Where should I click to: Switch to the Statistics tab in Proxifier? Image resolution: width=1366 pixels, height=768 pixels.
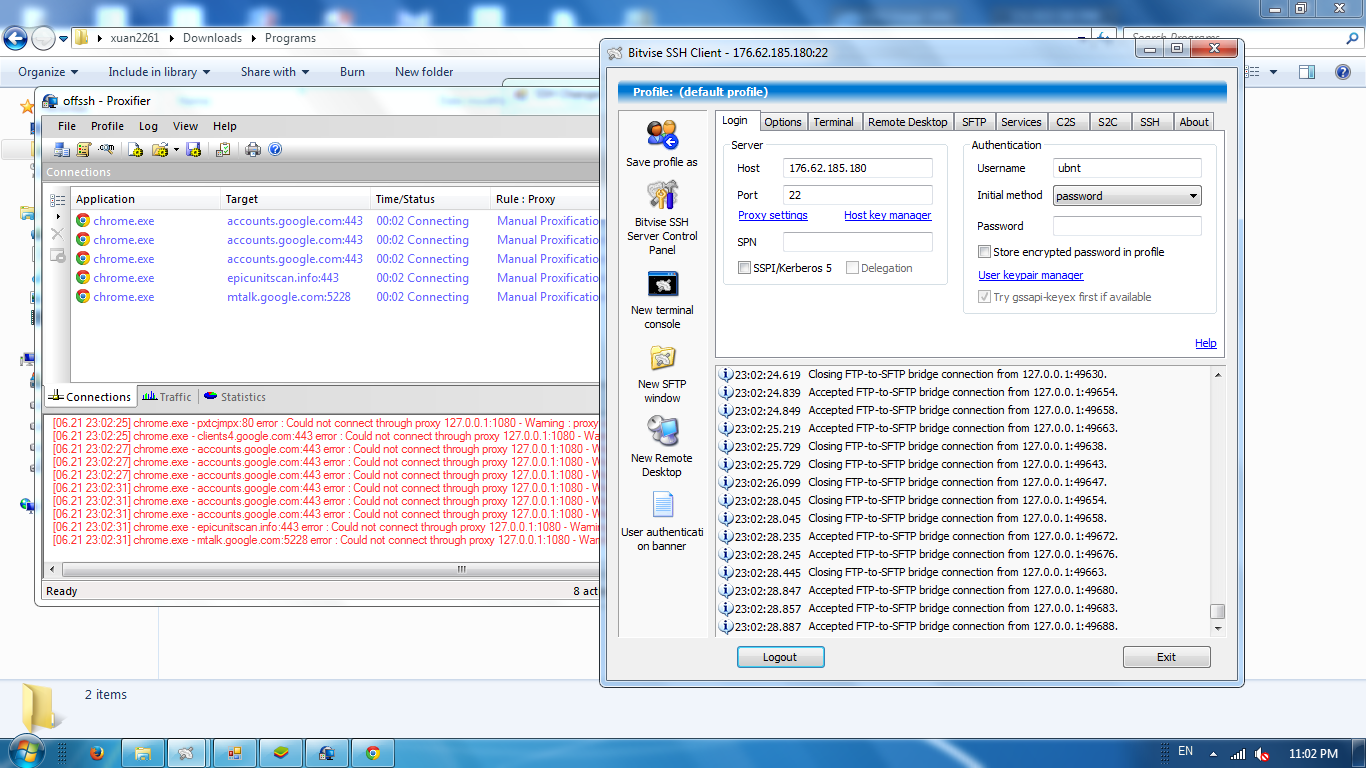click(x=234, y=397)
